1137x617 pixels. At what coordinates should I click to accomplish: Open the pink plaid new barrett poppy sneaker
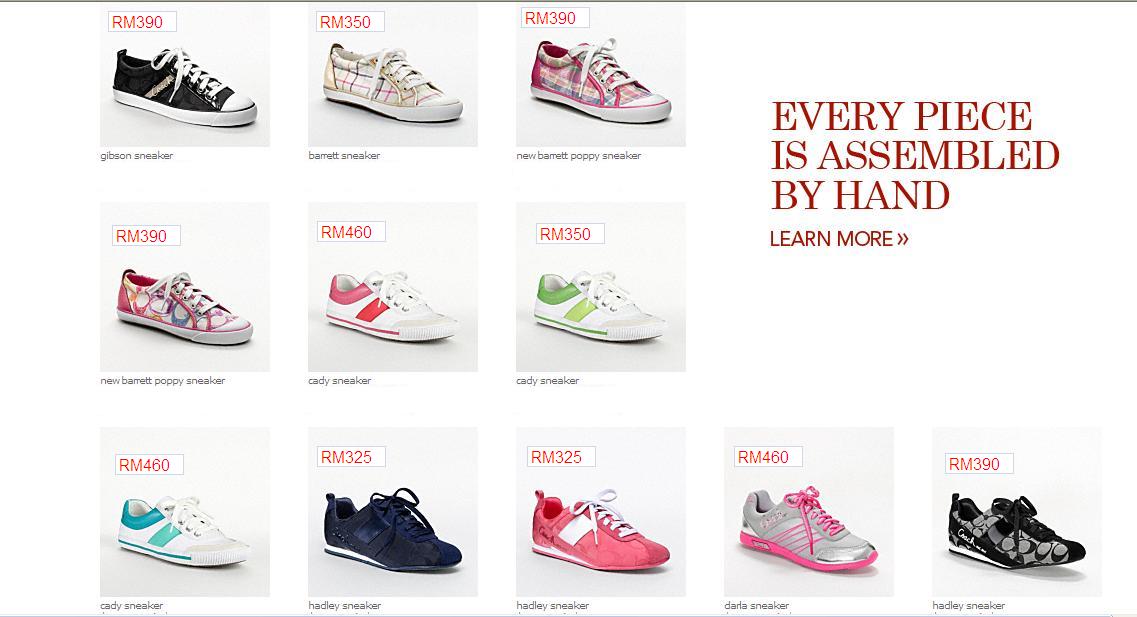tap(600, 75)
